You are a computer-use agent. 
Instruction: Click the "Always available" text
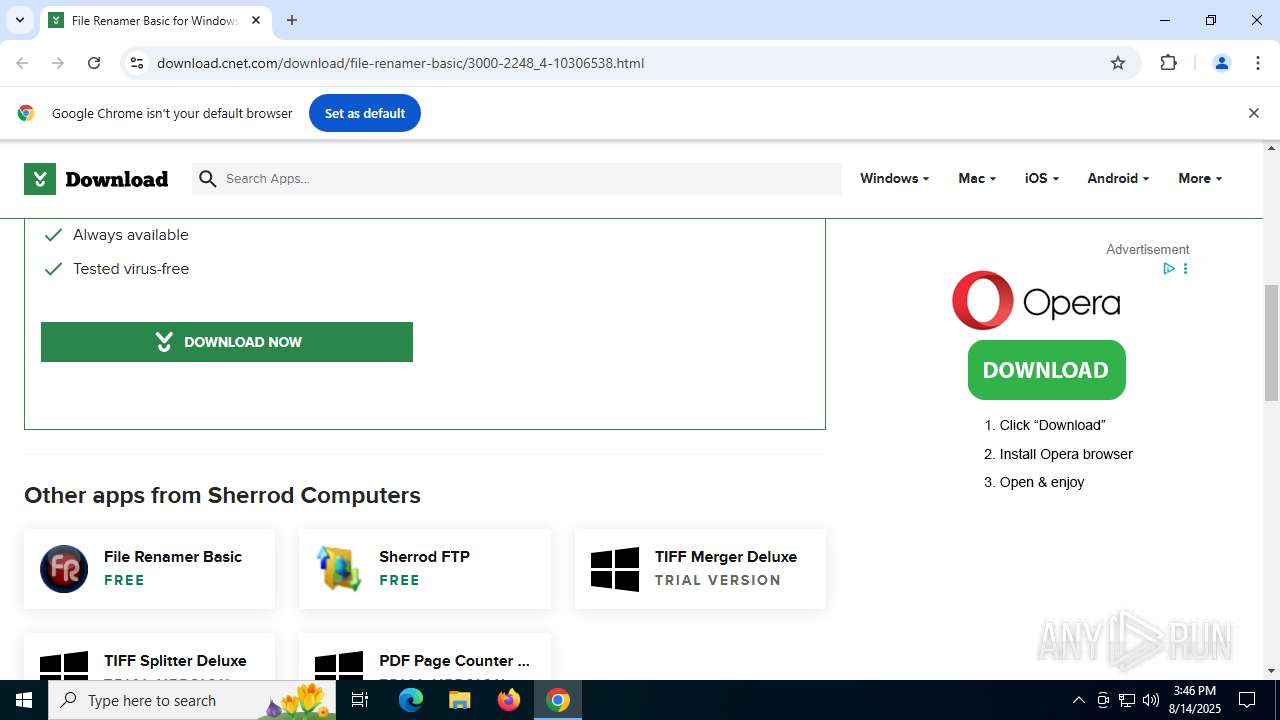(131, 235)
